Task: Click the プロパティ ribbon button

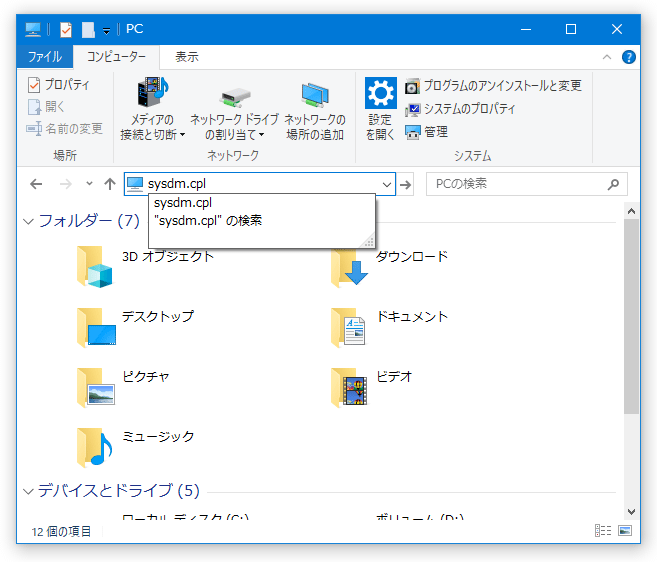Action: [58, 85]
